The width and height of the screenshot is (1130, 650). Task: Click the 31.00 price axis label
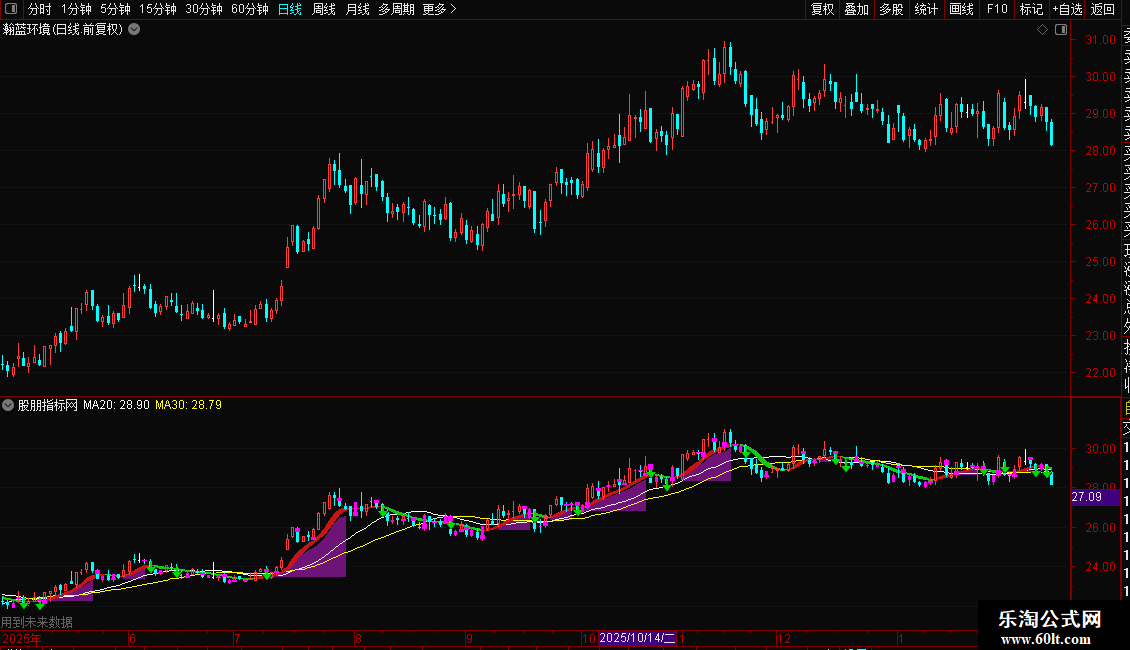click(1100, 40)
